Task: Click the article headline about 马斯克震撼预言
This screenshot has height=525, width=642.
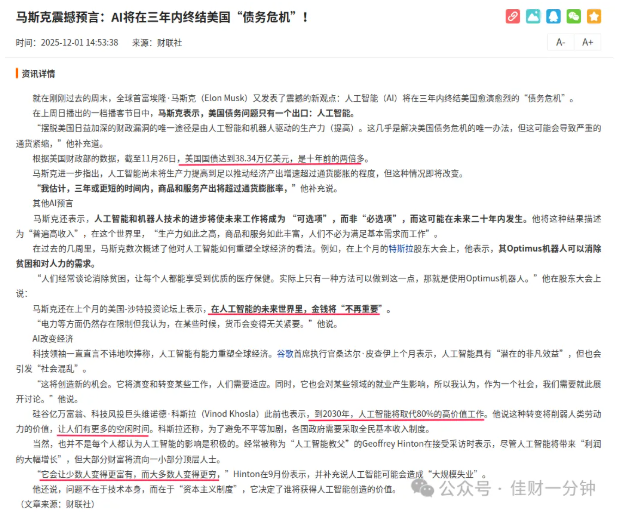Action: (162, 18)
